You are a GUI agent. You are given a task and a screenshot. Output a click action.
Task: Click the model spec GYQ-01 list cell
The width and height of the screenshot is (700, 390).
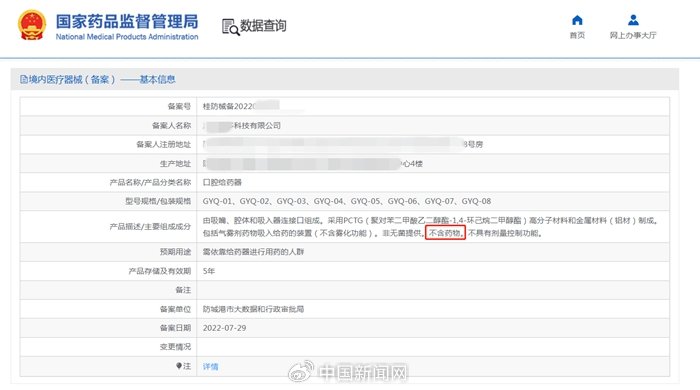click(x=433, y=201)
